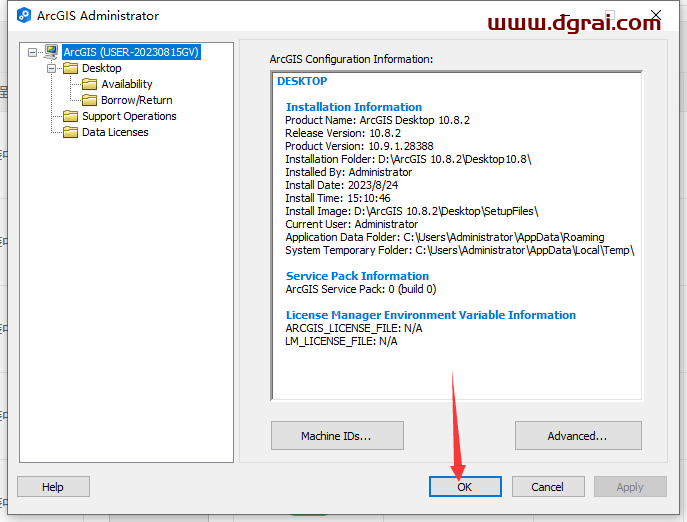Click the Borrow/Return folder icon
Screen dimensions: 687x522
pyautogui.click(x=89, y=100)
